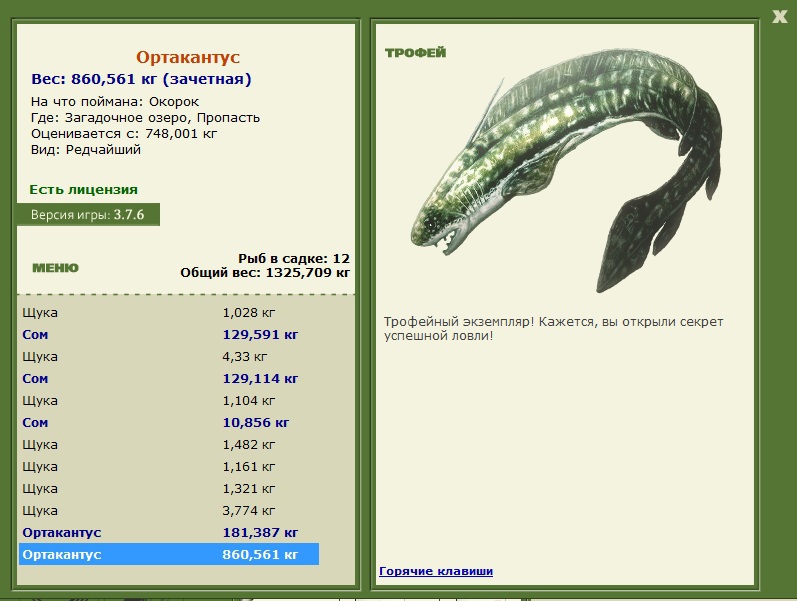This screenshot has width=797, height=601.
Task: Select the Сом 10,856 кг row
Action: 169,423
